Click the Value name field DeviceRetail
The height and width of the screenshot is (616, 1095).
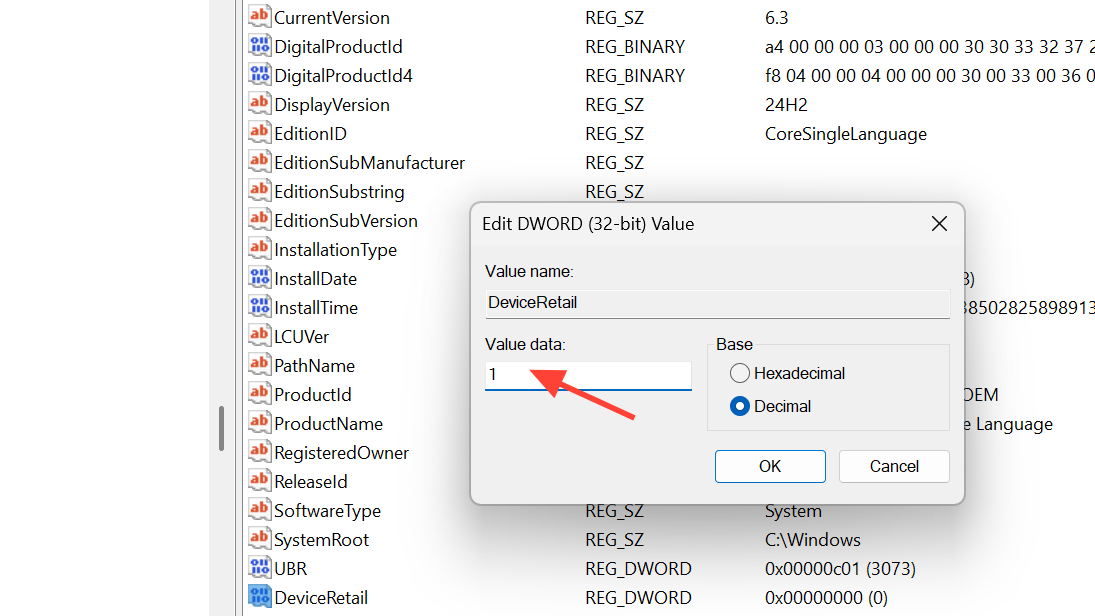[717, 302]
